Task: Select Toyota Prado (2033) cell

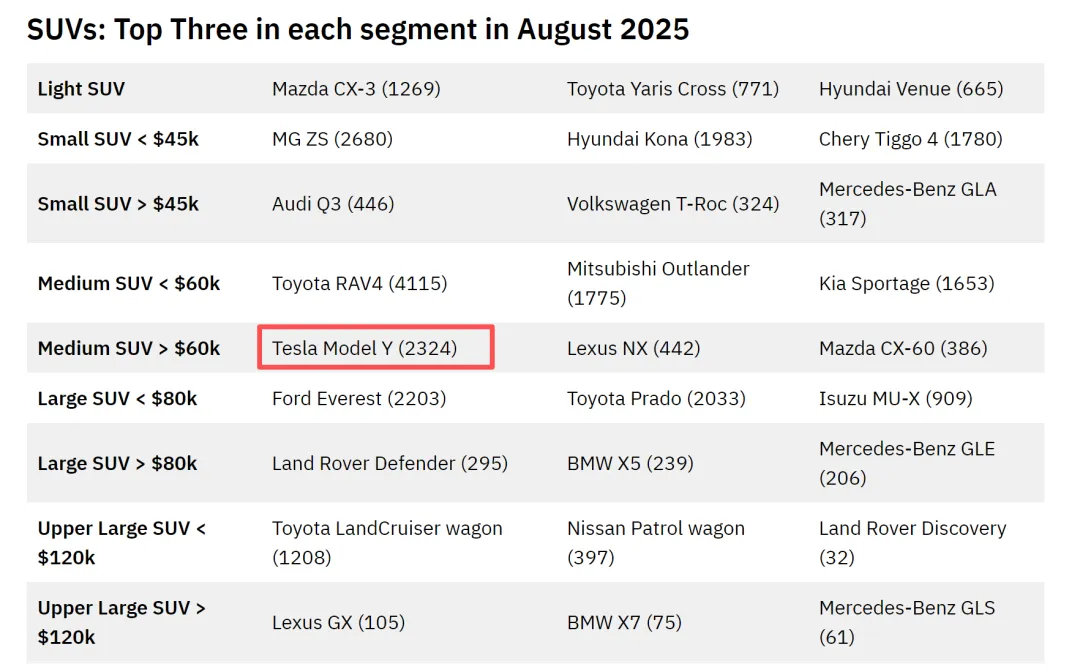Action: click(656, 399)
